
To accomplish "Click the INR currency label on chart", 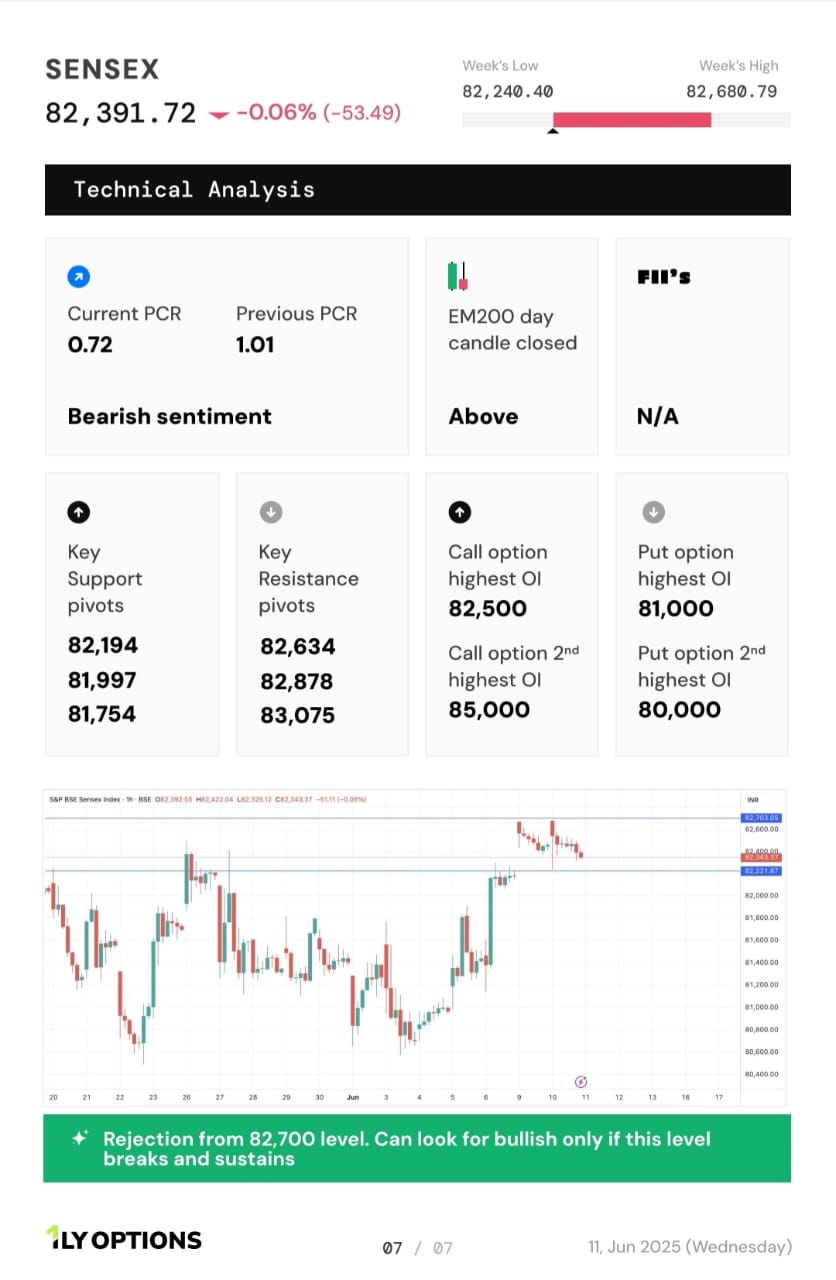I will (x=752, y=800).
